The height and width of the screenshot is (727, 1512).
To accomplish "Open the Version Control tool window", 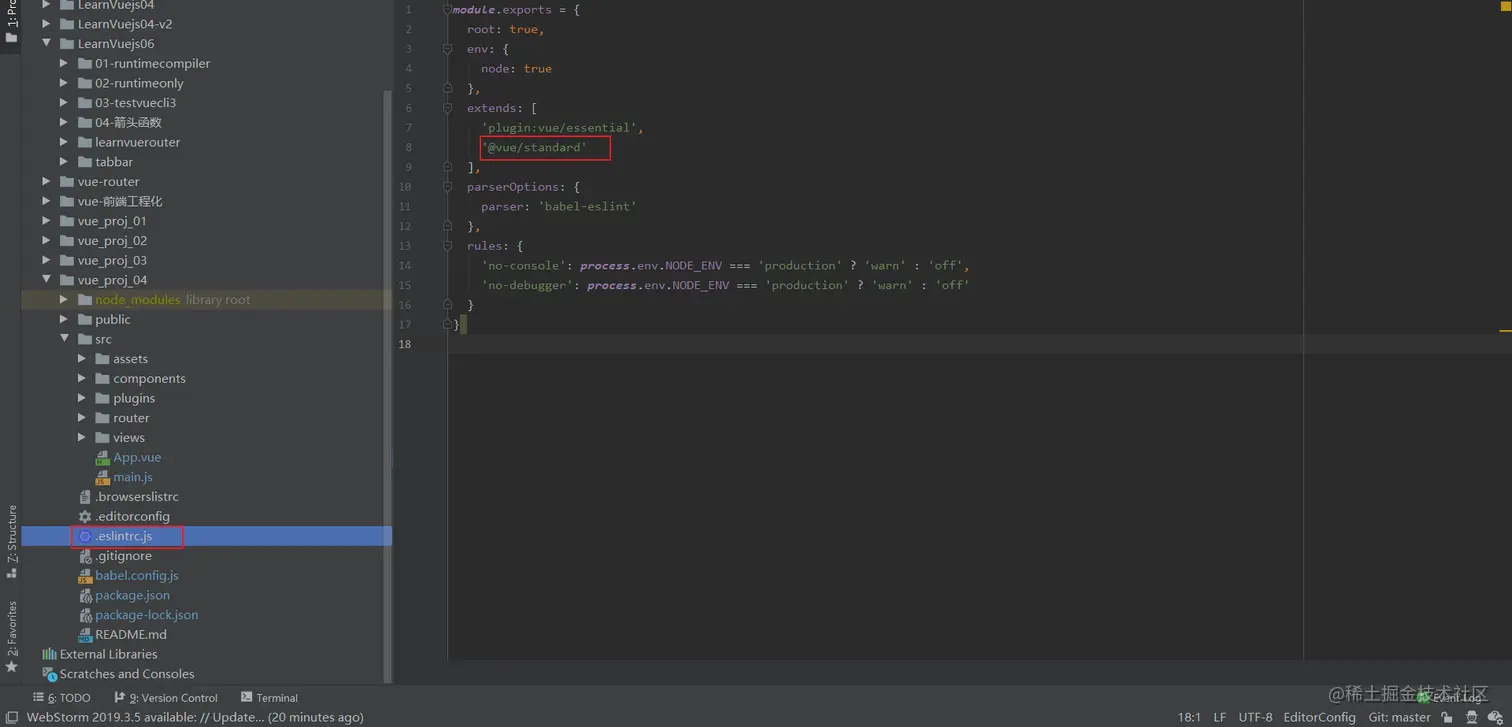I will (166, 698).
